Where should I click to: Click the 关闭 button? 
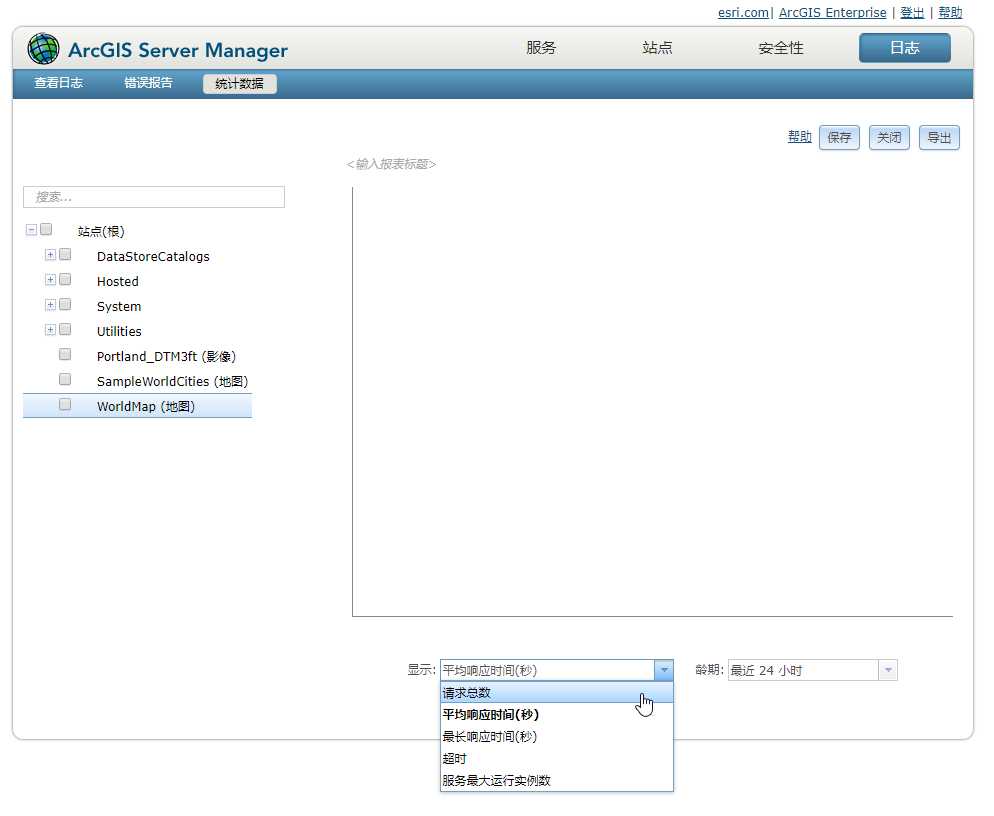point(889,137)
